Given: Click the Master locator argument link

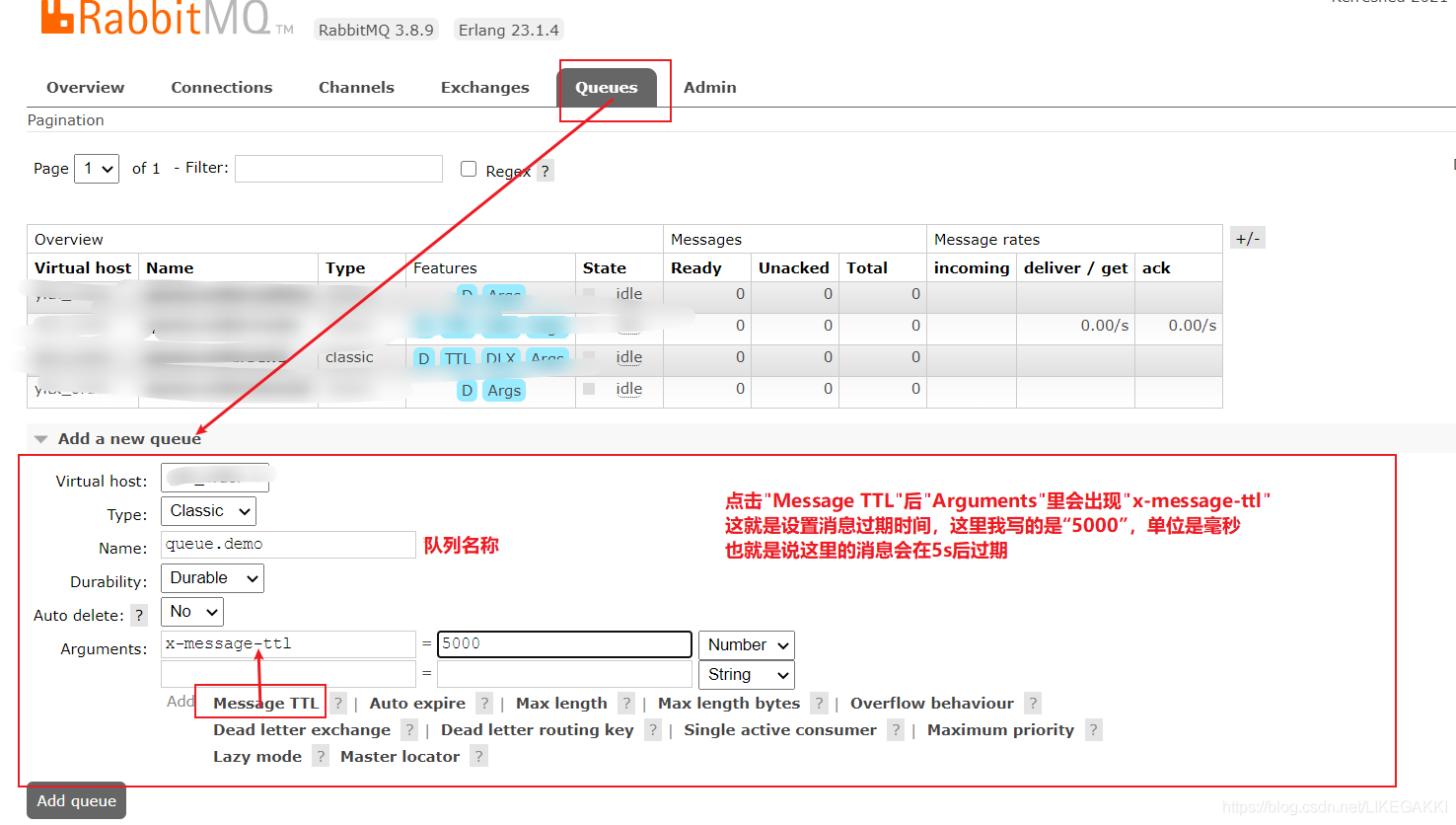Looking at the screenshot, I should (400, 756).
